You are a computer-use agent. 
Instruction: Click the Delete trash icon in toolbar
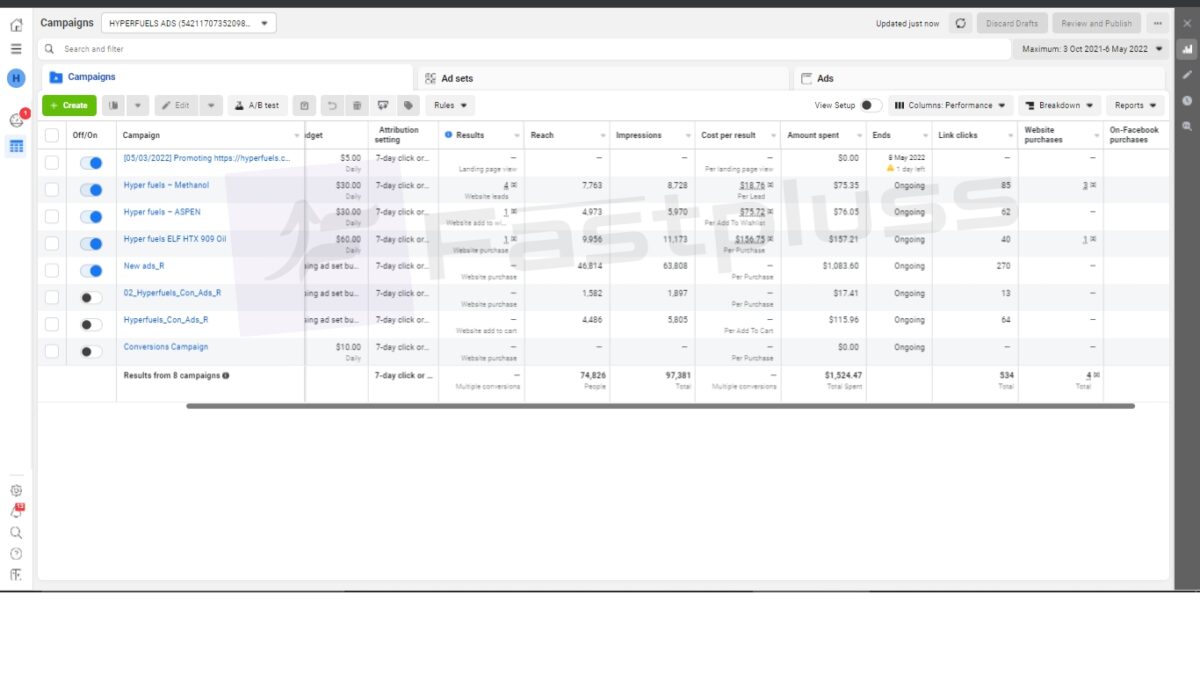[x=357, y=105]
